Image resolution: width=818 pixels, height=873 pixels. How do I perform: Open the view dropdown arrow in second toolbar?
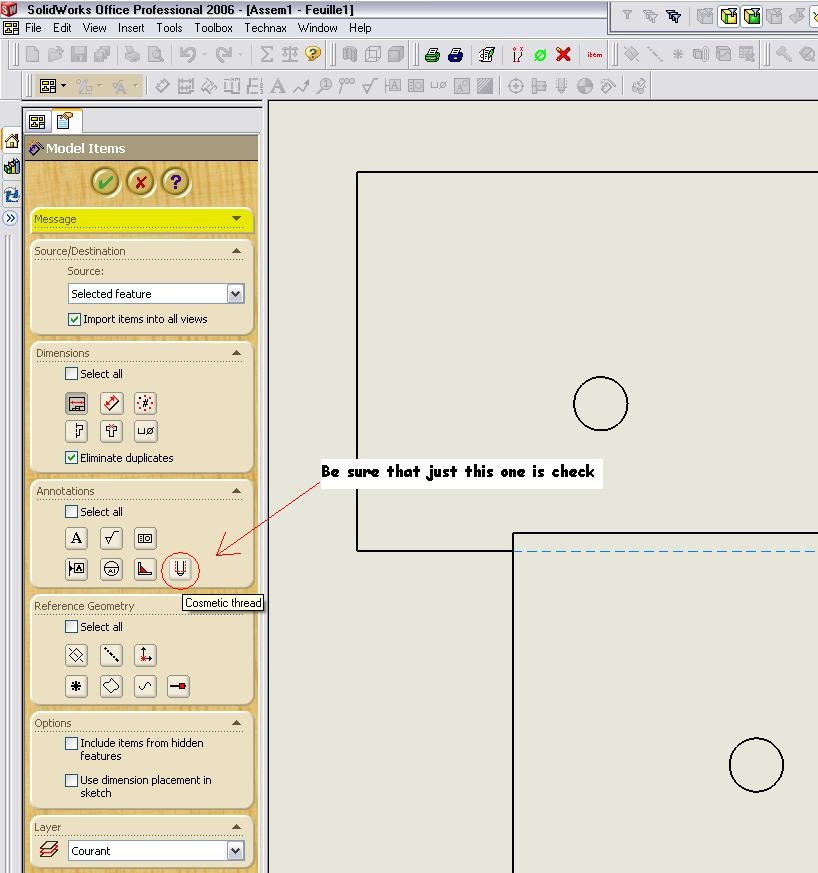tap(63, 86)
